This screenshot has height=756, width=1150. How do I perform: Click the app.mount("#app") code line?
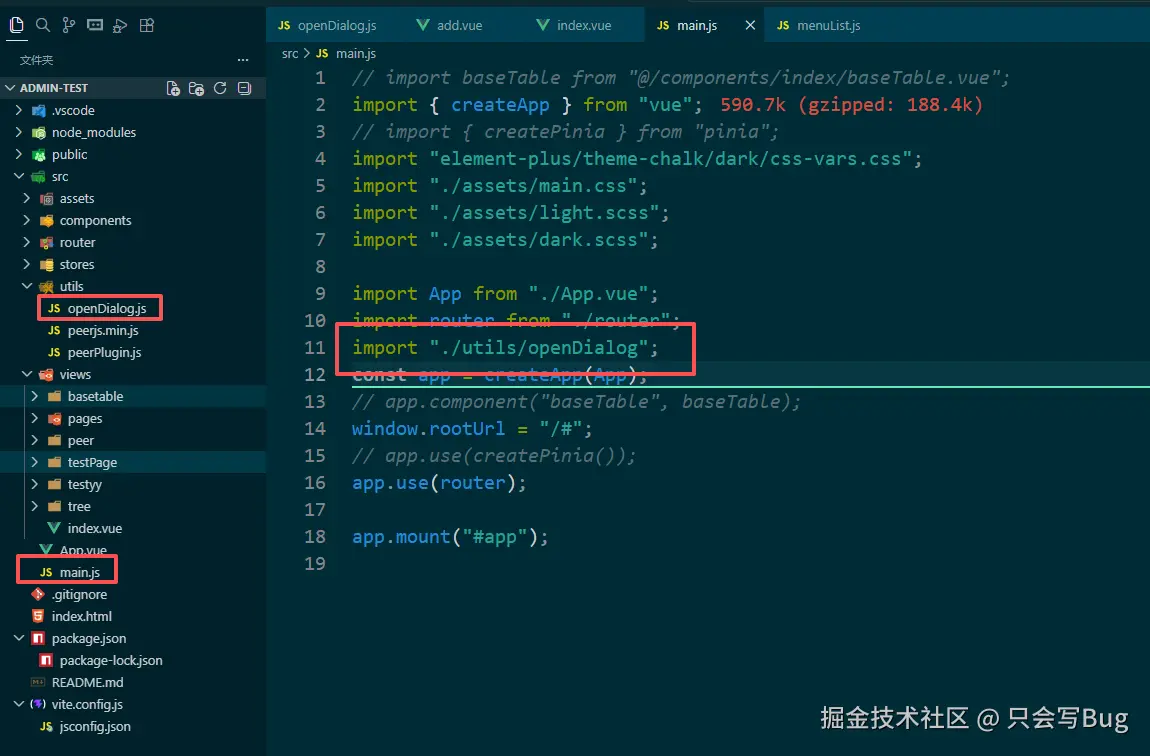[450, 537]
